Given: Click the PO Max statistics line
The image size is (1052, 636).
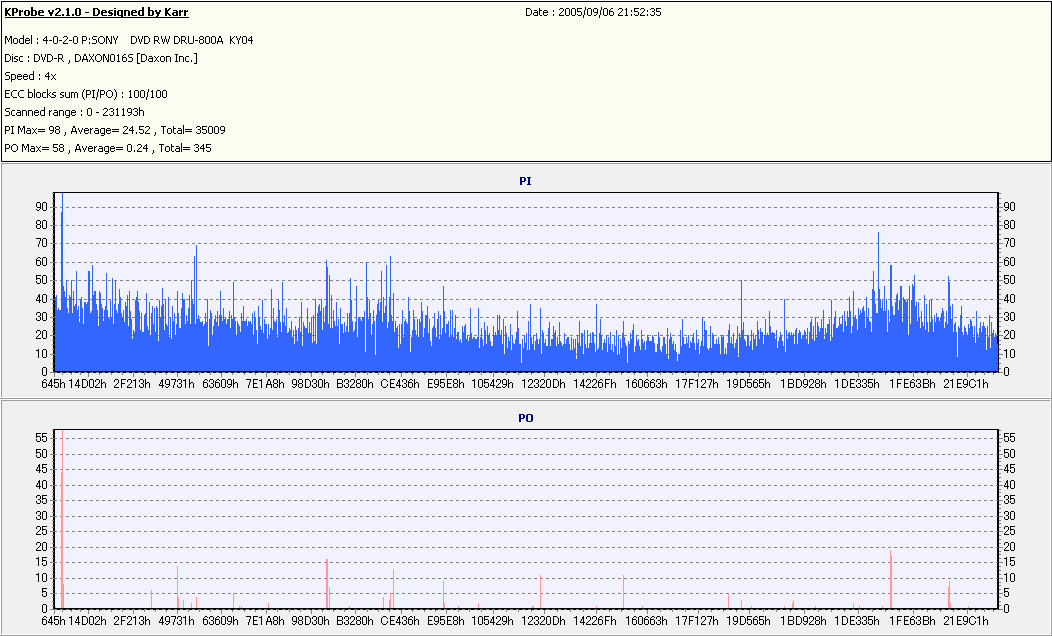Looking at the screenshot, I should click(x=108, y=148).
